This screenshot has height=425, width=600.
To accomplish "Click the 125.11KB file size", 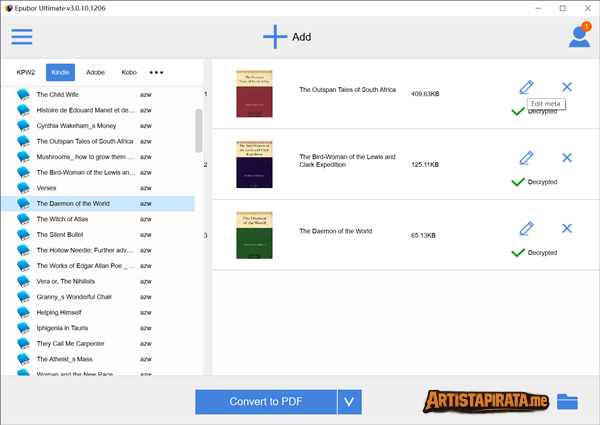I will click(425, 164).
